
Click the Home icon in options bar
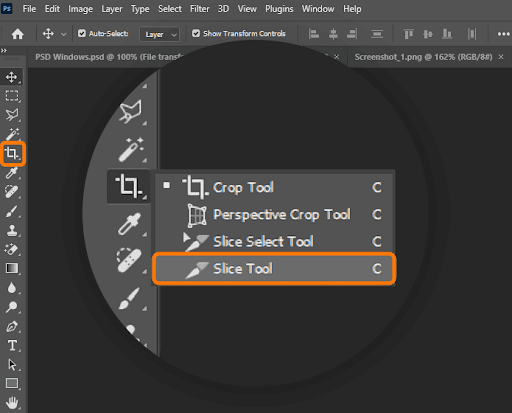(x=17, y=34)
